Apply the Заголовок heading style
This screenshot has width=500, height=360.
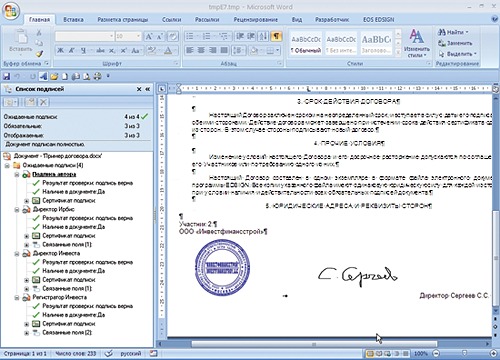pos(376,43)
